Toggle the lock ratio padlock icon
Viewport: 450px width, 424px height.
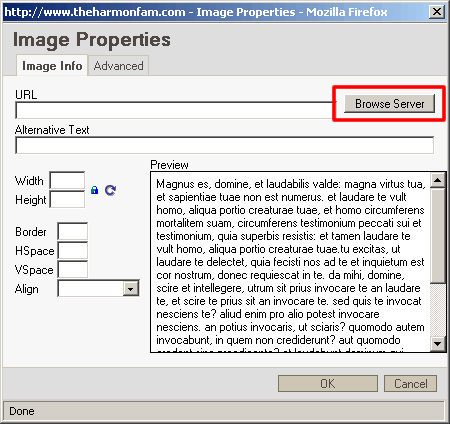(94, 190)
